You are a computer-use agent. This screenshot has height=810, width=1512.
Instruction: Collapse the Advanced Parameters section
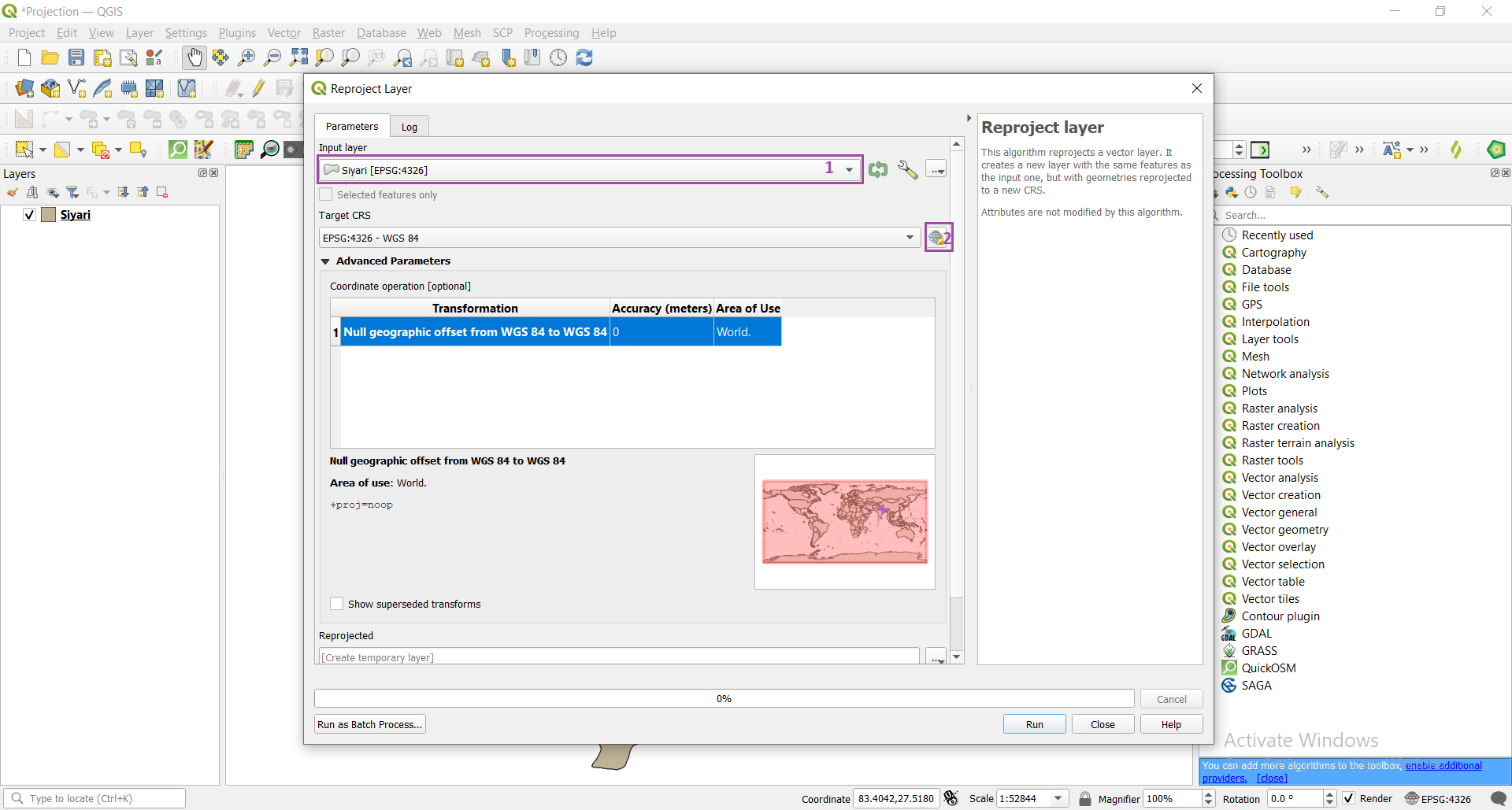325,261
